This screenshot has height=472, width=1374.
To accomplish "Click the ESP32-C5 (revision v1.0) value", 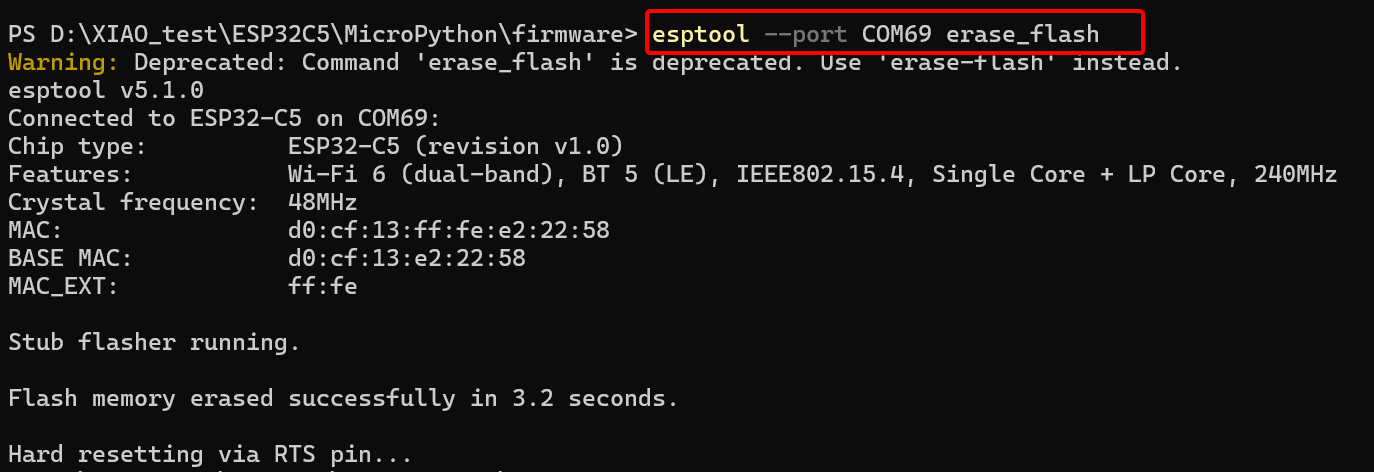I will pyautogui.click(x=455, y=146).
